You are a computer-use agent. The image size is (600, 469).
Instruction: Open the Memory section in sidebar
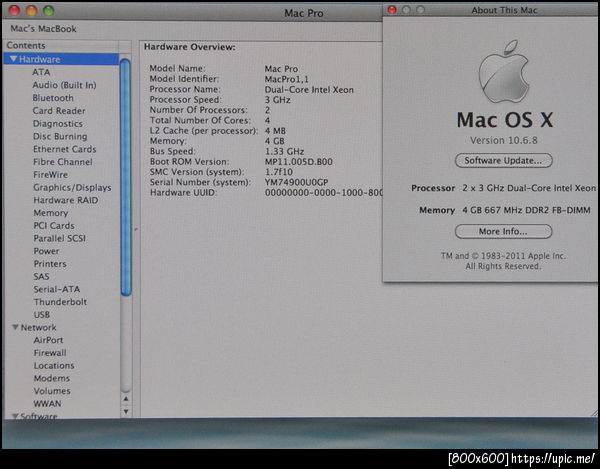[51, 213]
